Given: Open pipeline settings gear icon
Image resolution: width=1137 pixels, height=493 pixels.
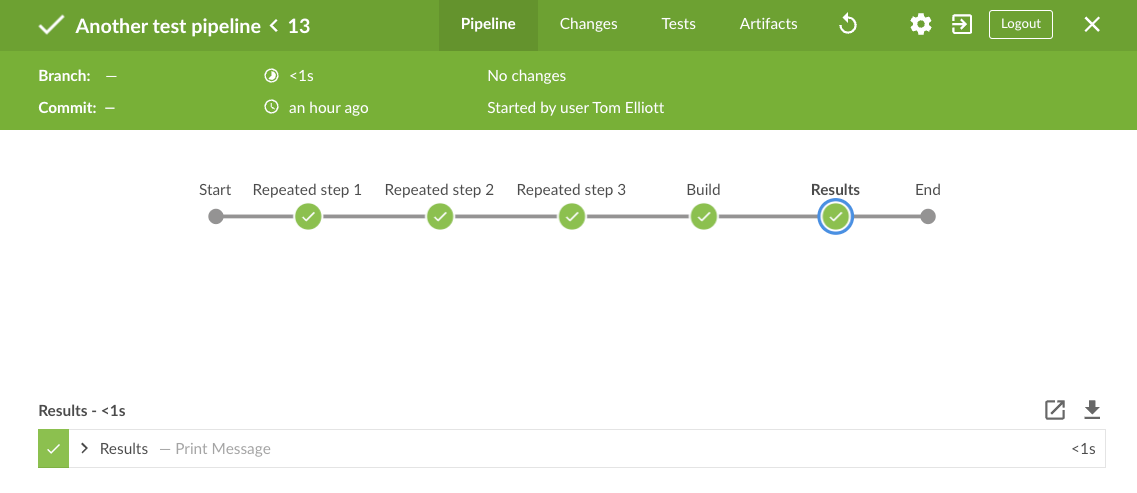Looking at the screenshot, I should click(921, 24).
